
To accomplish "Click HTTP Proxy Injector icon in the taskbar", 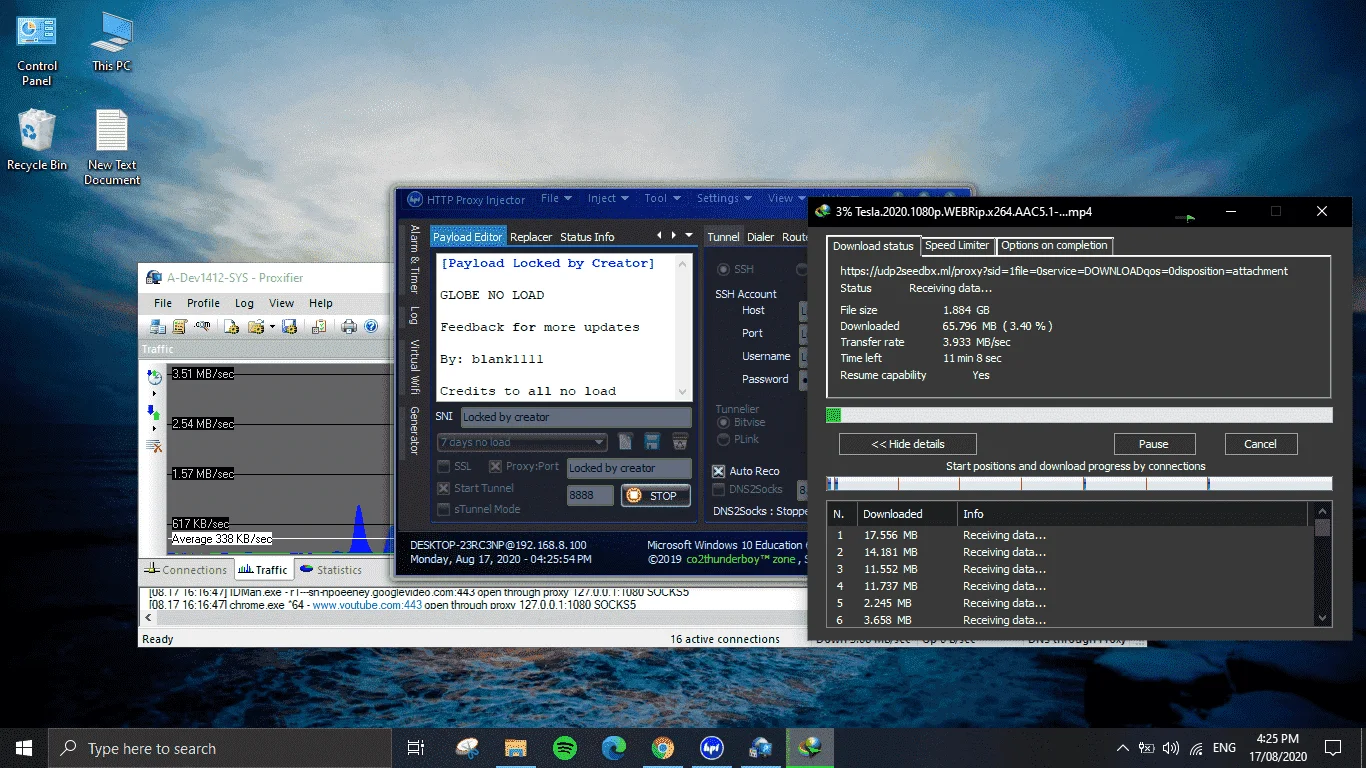I will pos(711,747).
